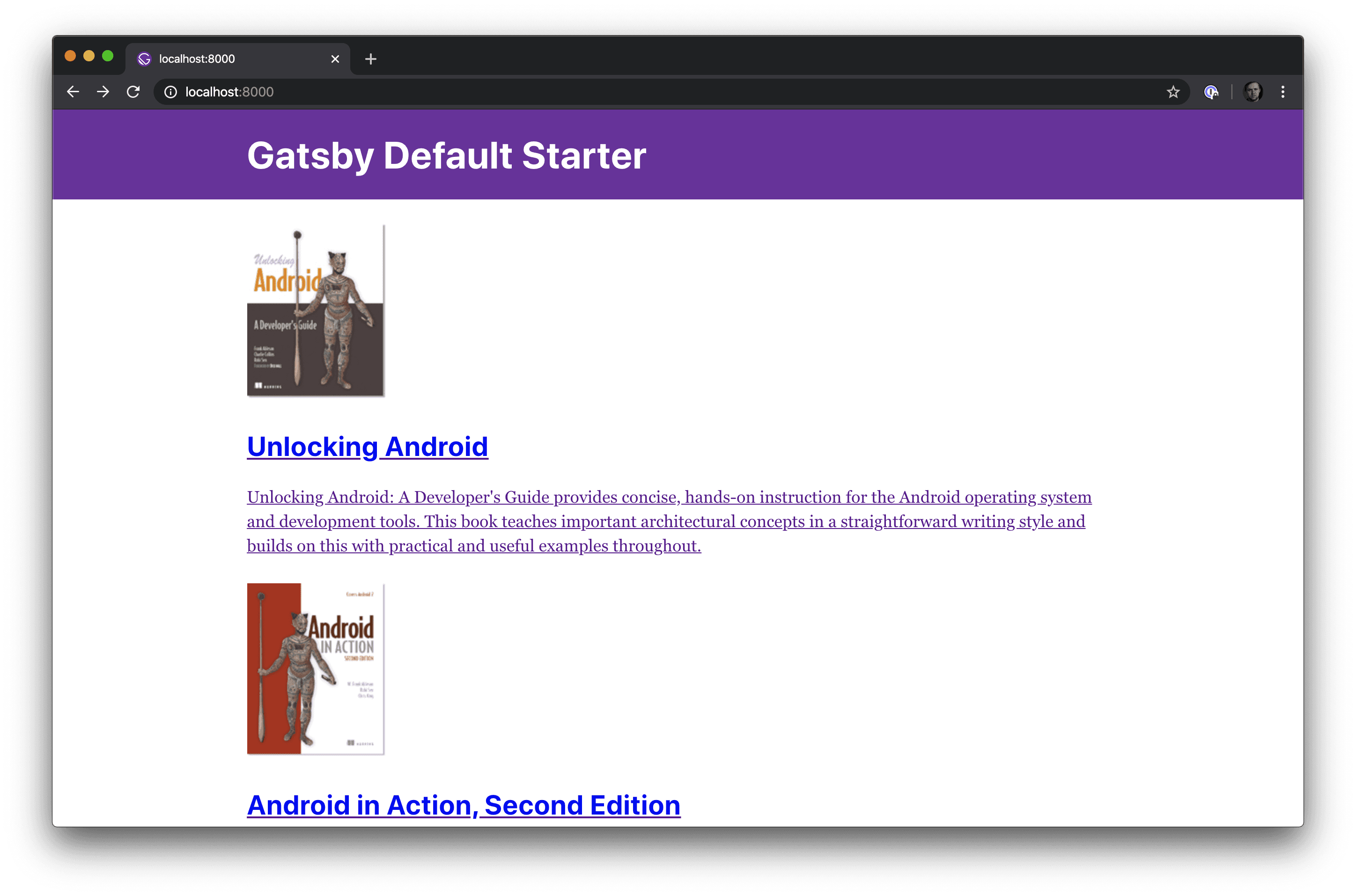Viewport: 1356px width, 896px height.
Task: Reload the current page
Action: [133, 92]
